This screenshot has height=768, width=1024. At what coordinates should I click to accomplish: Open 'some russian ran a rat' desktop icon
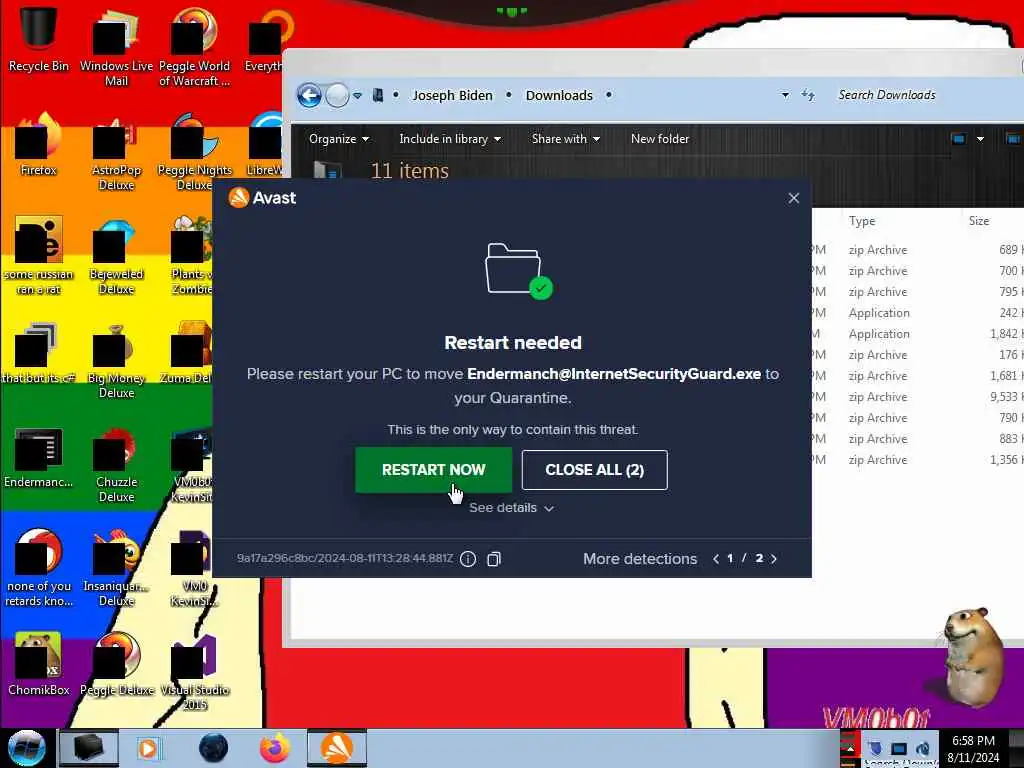click(38, 256)
